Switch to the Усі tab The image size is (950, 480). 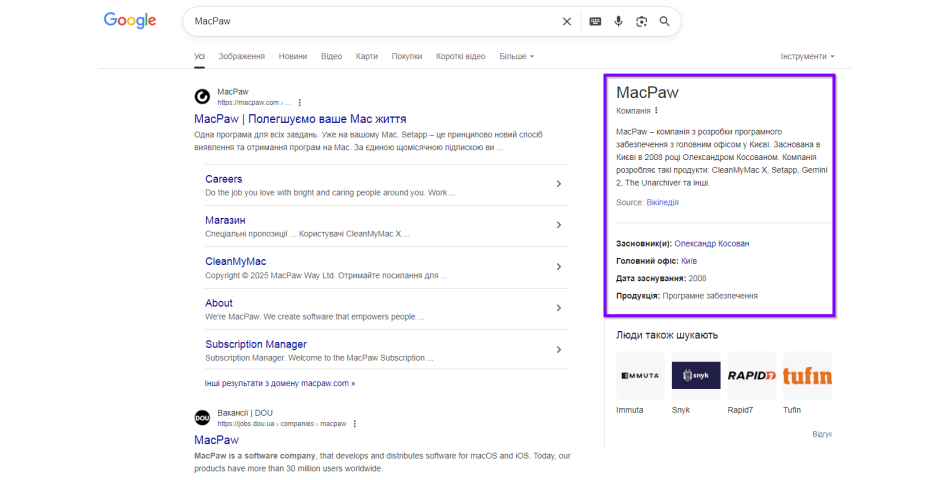[x=199, y=56]
